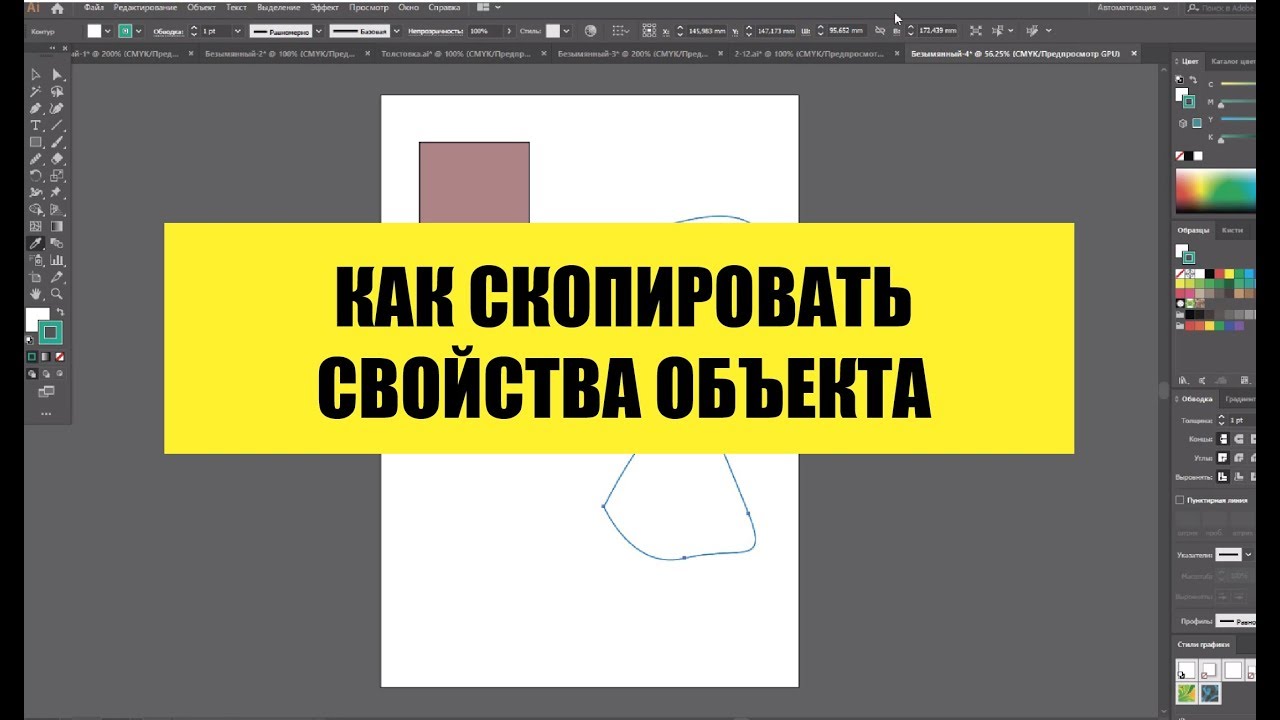Select the Type tool
The image size is (1280, 720).
(x=36, y=125)
